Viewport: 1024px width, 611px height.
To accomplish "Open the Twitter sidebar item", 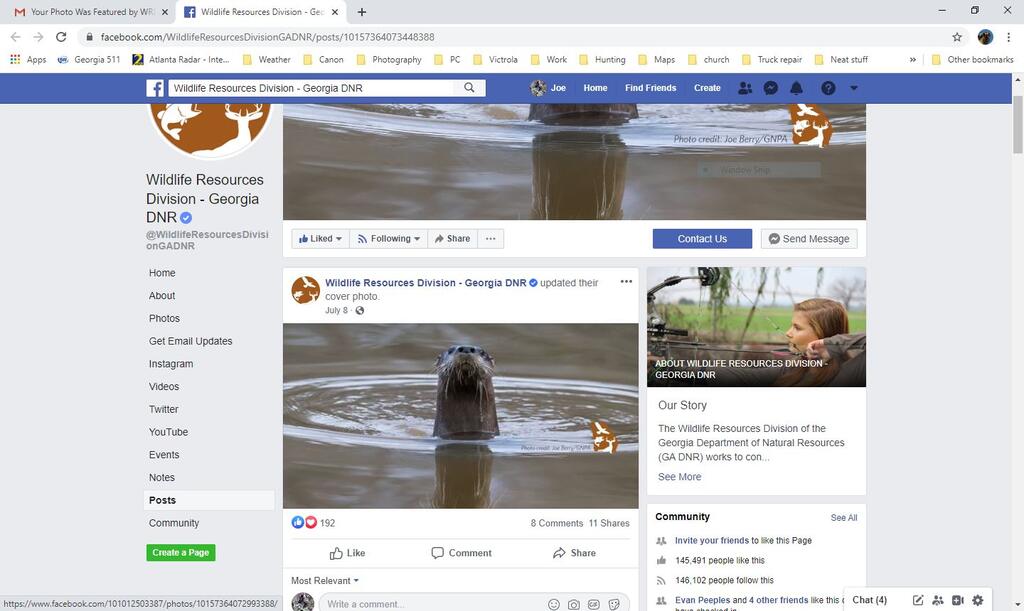I will point(163,410).
